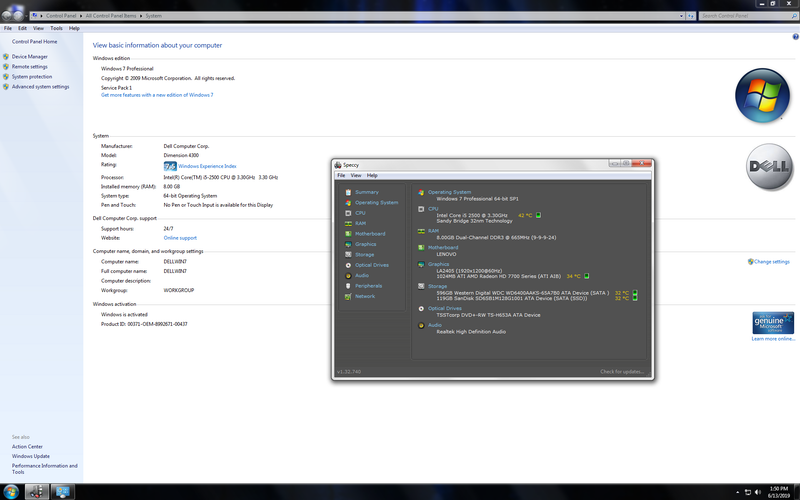Switch to Speccy via its taskbar icon
The height and width of the screenshot is (500, 800).
tap(36, 492)
